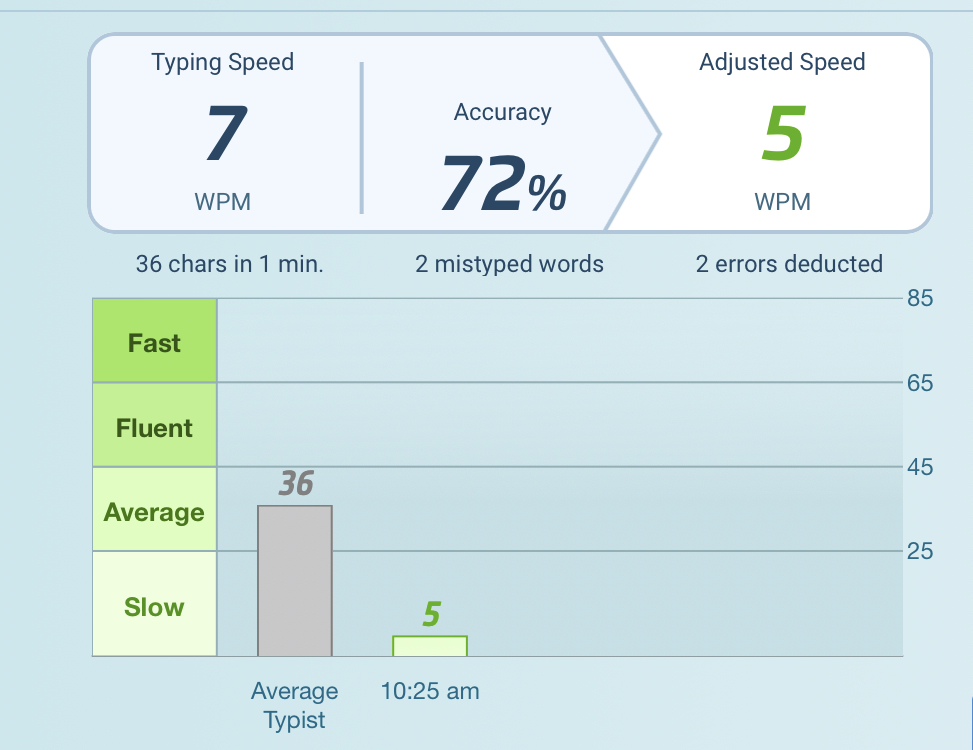Select the Fast speed category block

(155, 342)
